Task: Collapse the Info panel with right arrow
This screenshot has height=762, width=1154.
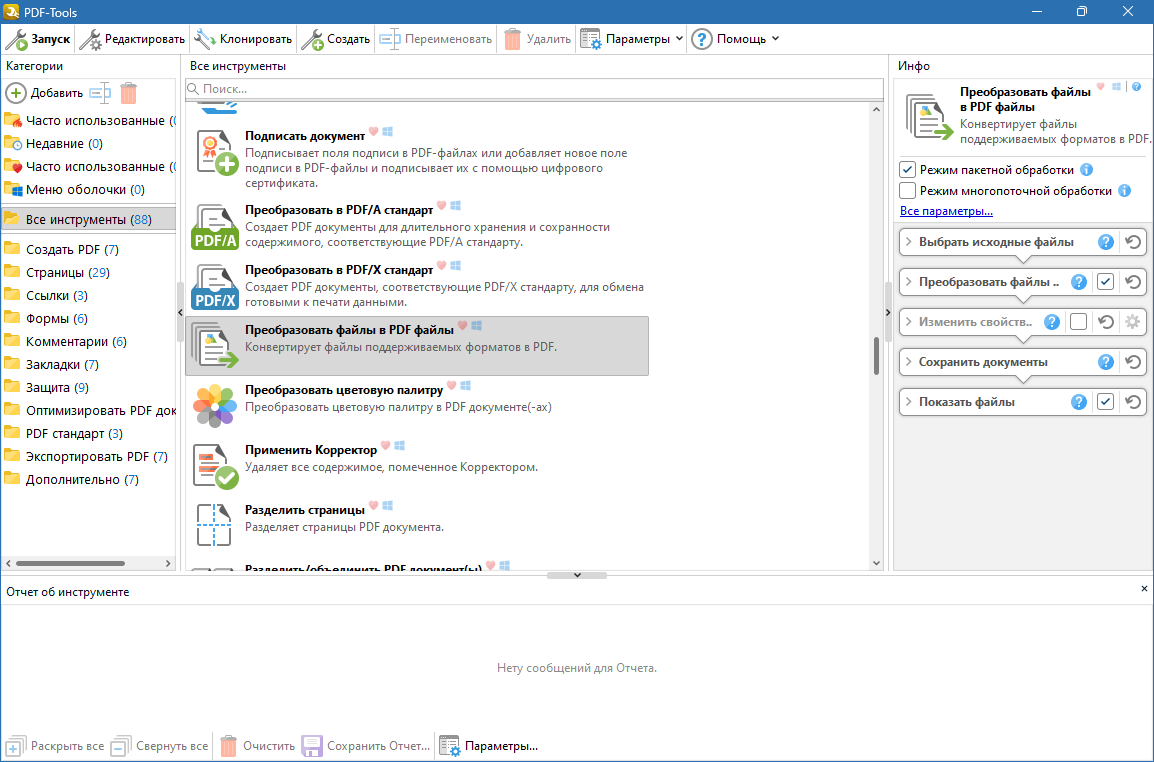Action: click(x=888, y=313)
